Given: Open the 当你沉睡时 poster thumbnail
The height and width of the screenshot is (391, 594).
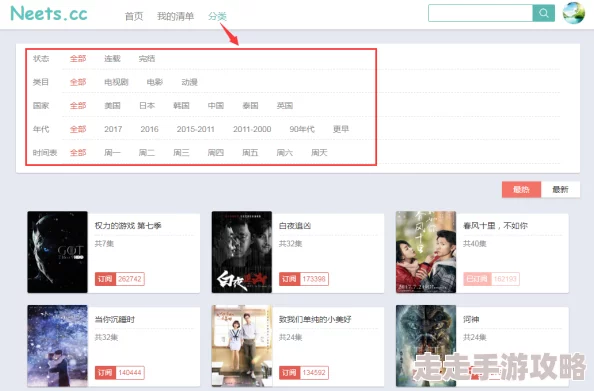Looking at the screenshot, I should tap(57, 346).
